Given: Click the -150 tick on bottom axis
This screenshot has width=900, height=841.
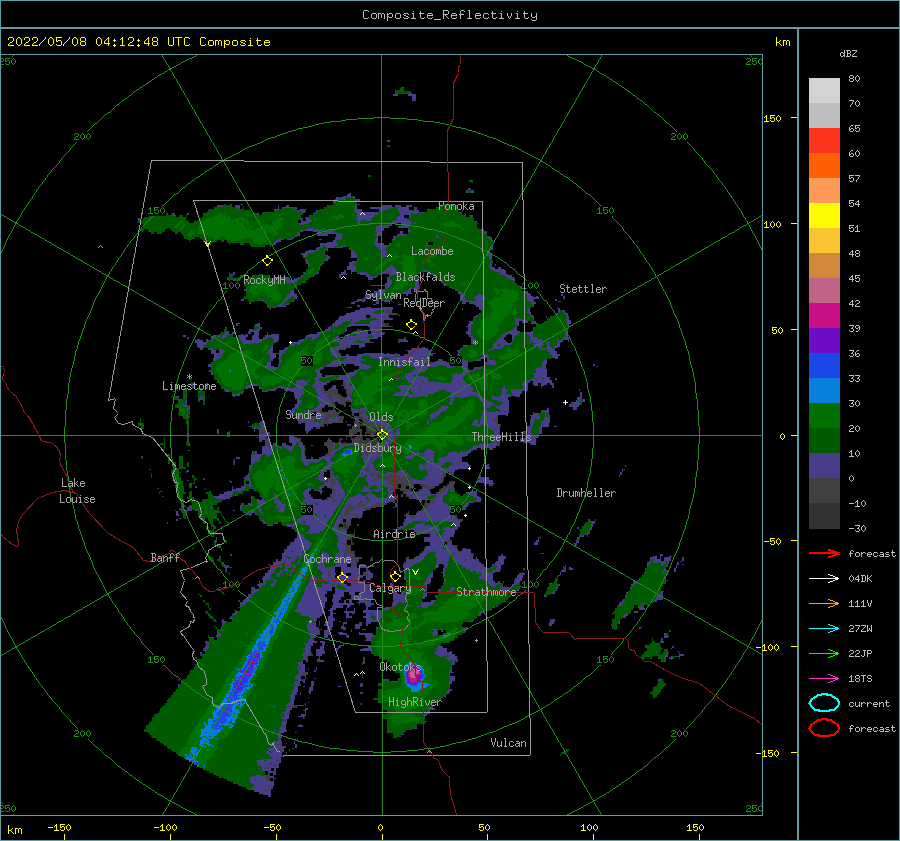Looking at the screenshot, I should (x=59, y=827).
